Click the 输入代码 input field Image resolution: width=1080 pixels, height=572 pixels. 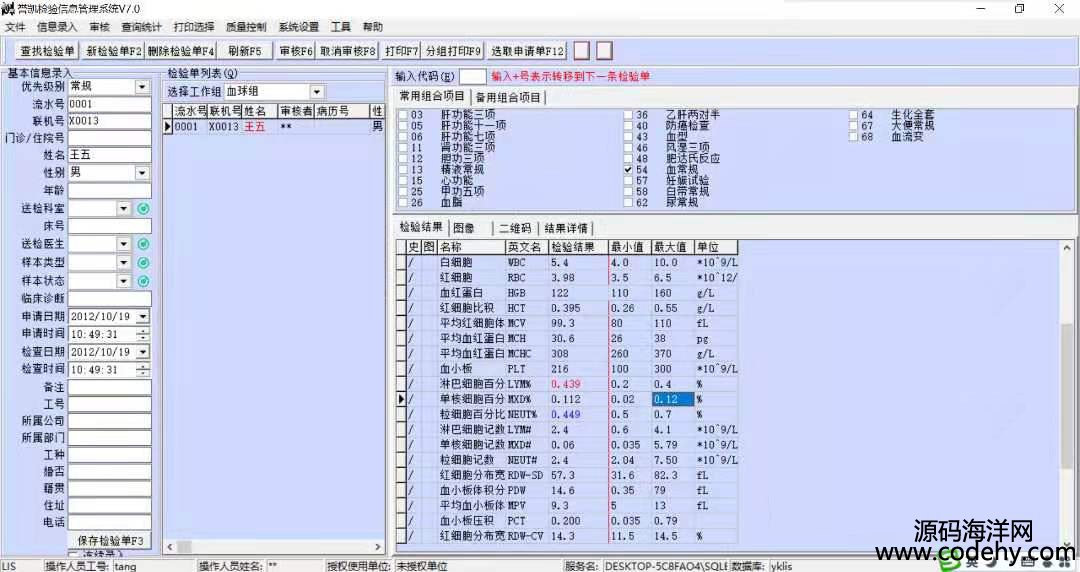tap(473, 76)
